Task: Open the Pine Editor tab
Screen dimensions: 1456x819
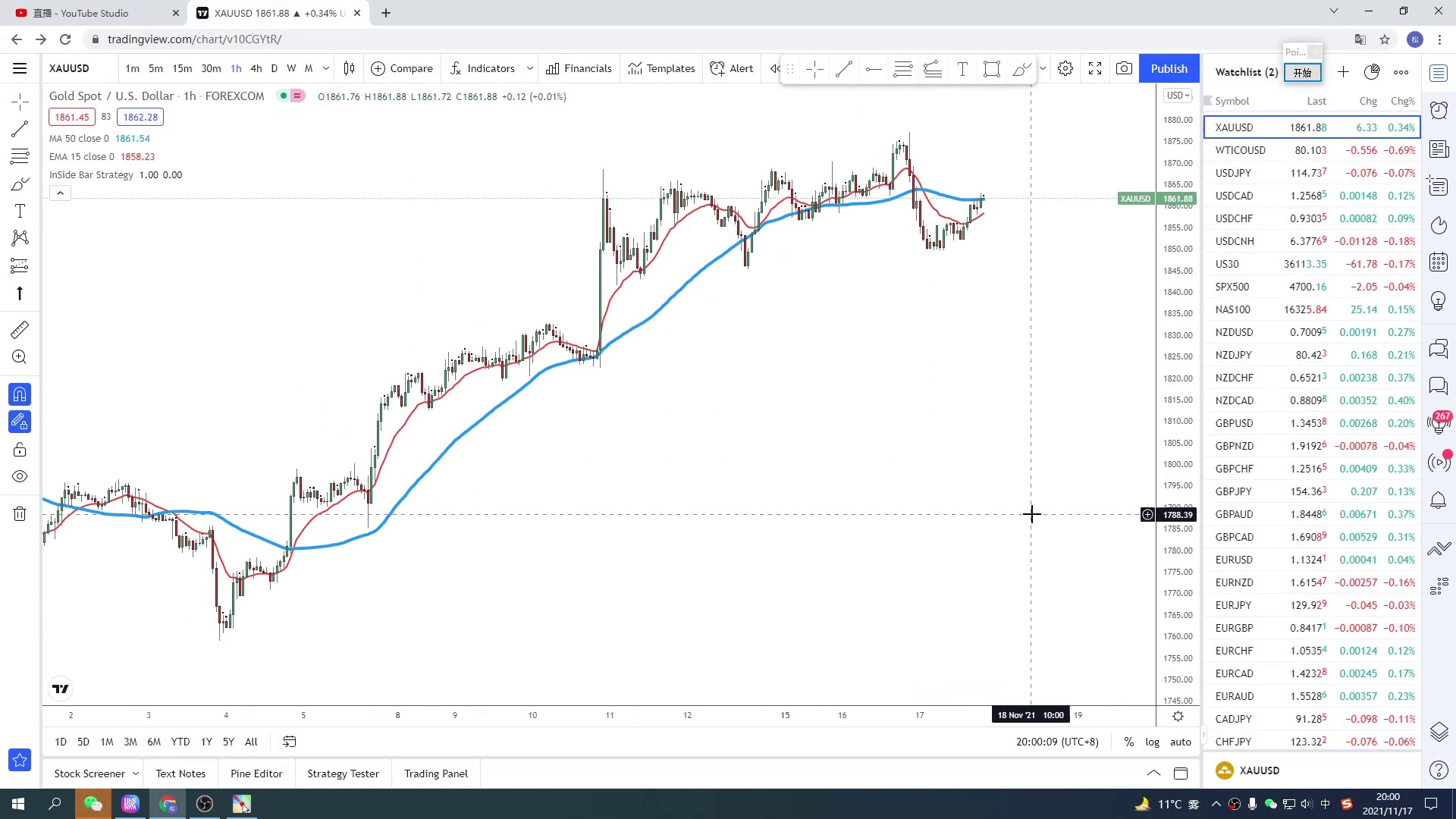Action: (x=256, y=773)
